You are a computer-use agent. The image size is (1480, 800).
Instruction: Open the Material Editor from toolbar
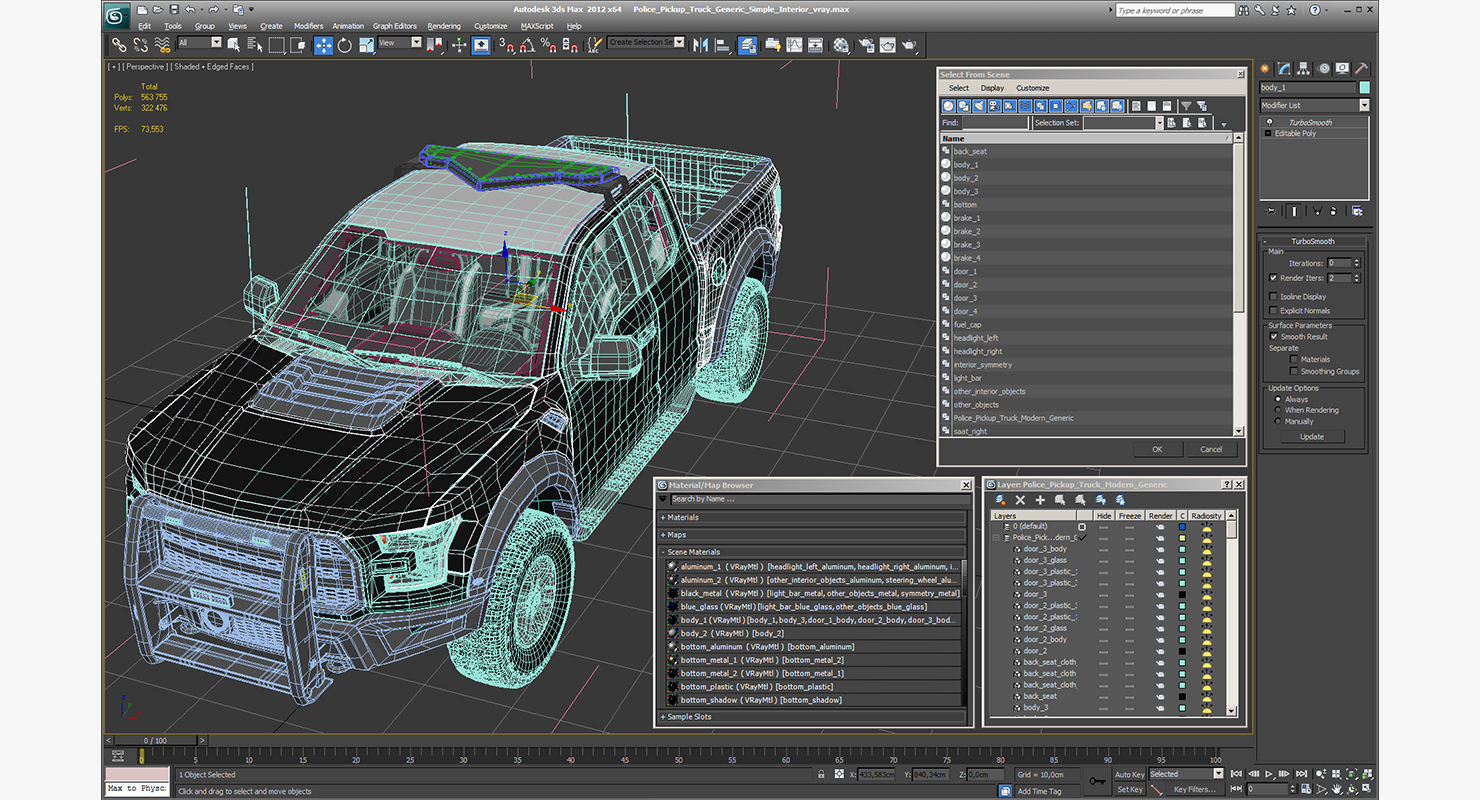[x=841, y=45]
